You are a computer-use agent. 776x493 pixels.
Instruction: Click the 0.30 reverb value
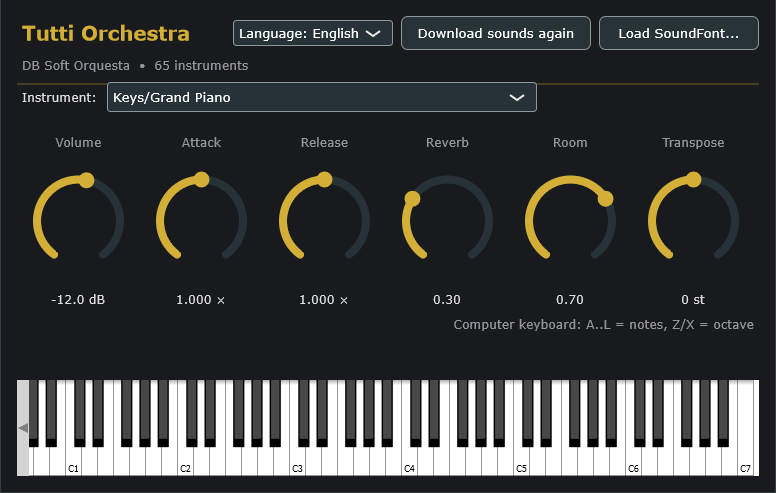(447, 299)
